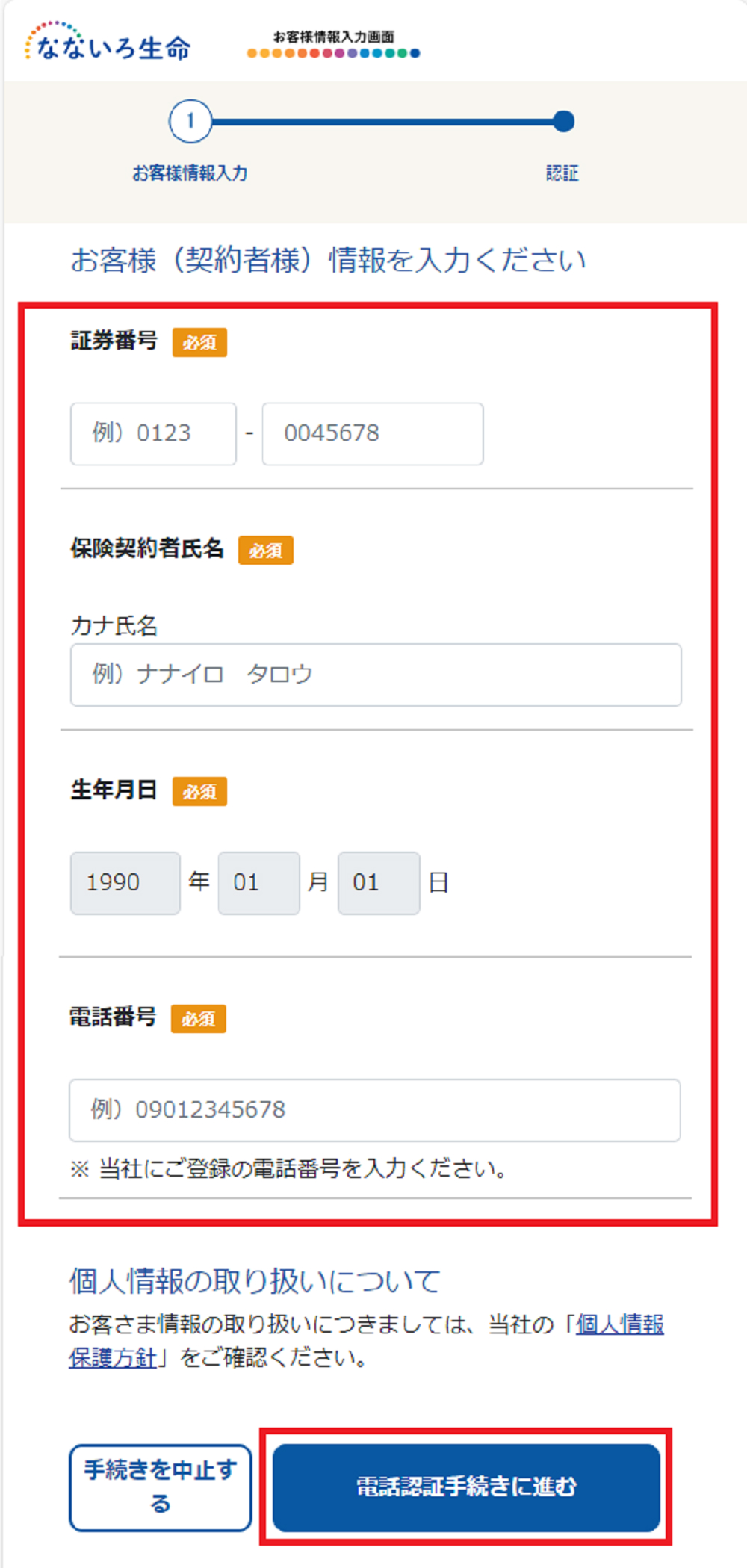Click the 必須 badge beside 保険契約者氏名
Viewport: 747px width, 1568px height.
pos(266,551)
